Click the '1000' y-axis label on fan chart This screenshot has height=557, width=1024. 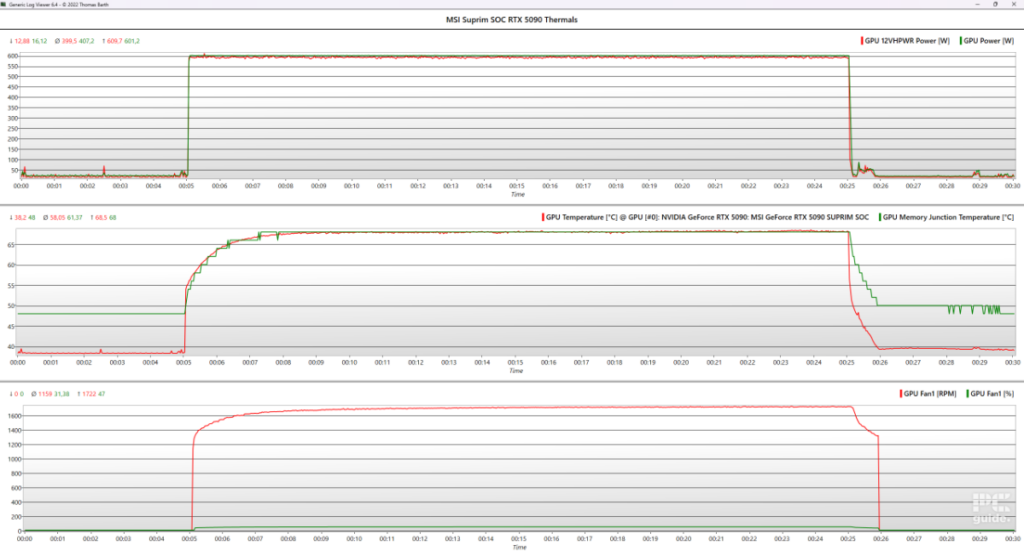pyautogui.click(x=14, y=459)
